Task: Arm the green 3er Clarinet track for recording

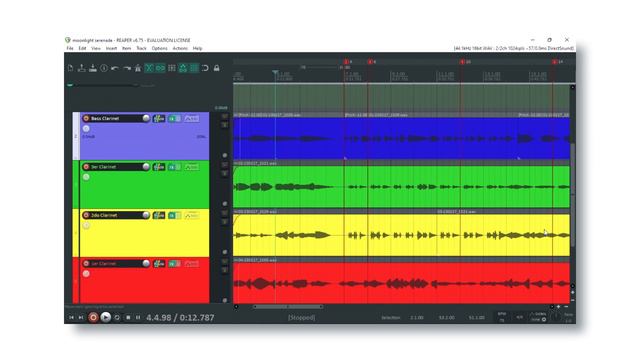Action: (86, 167)
